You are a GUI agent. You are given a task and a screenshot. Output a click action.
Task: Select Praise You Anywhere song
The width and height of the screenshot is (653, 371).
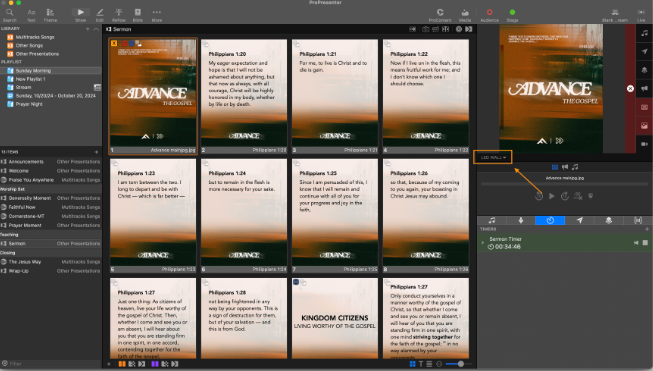coord(50,180)
